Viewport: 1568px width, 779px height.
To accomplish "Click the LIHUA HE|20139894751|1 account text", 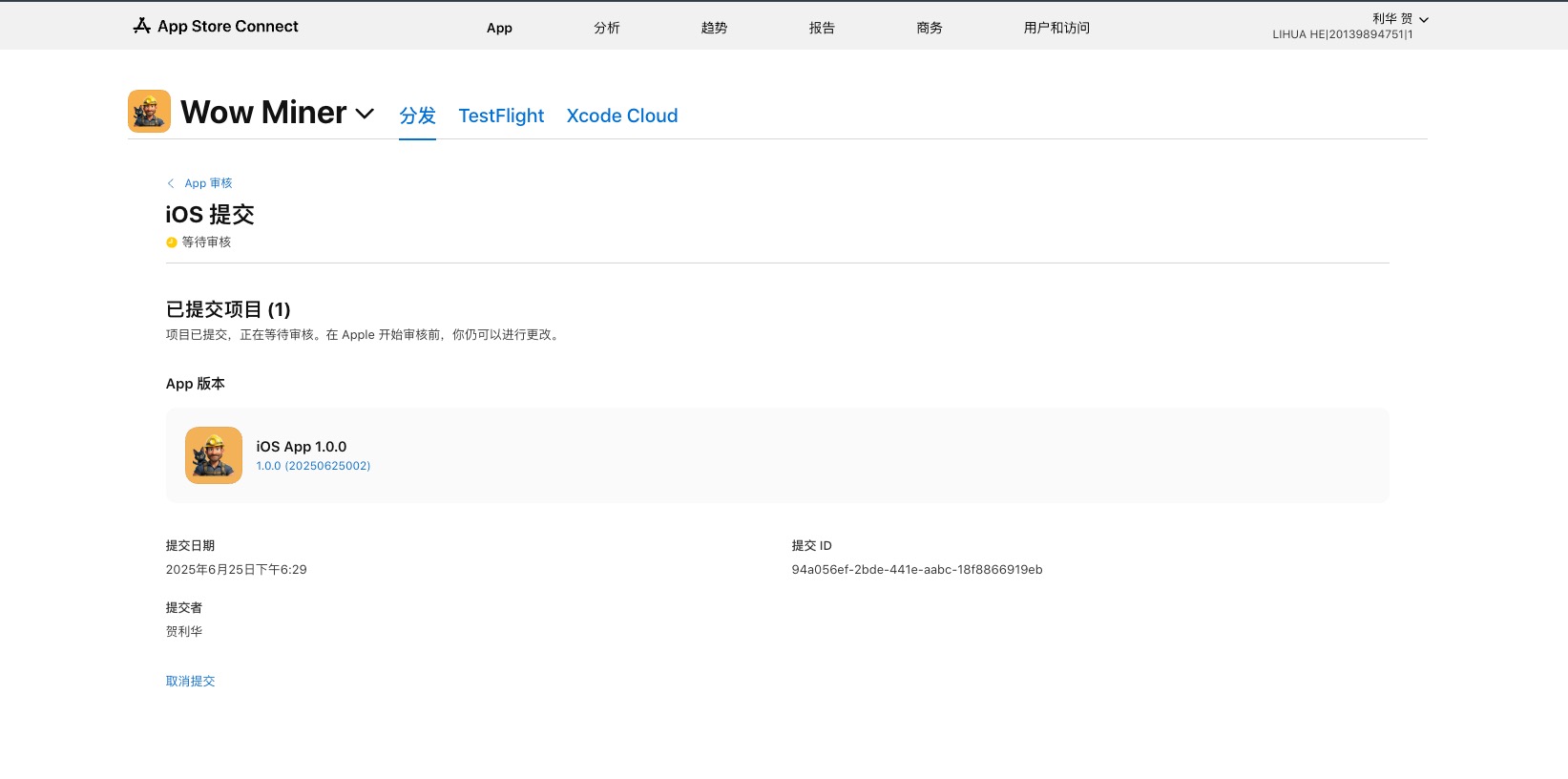I will point(1343,34).
